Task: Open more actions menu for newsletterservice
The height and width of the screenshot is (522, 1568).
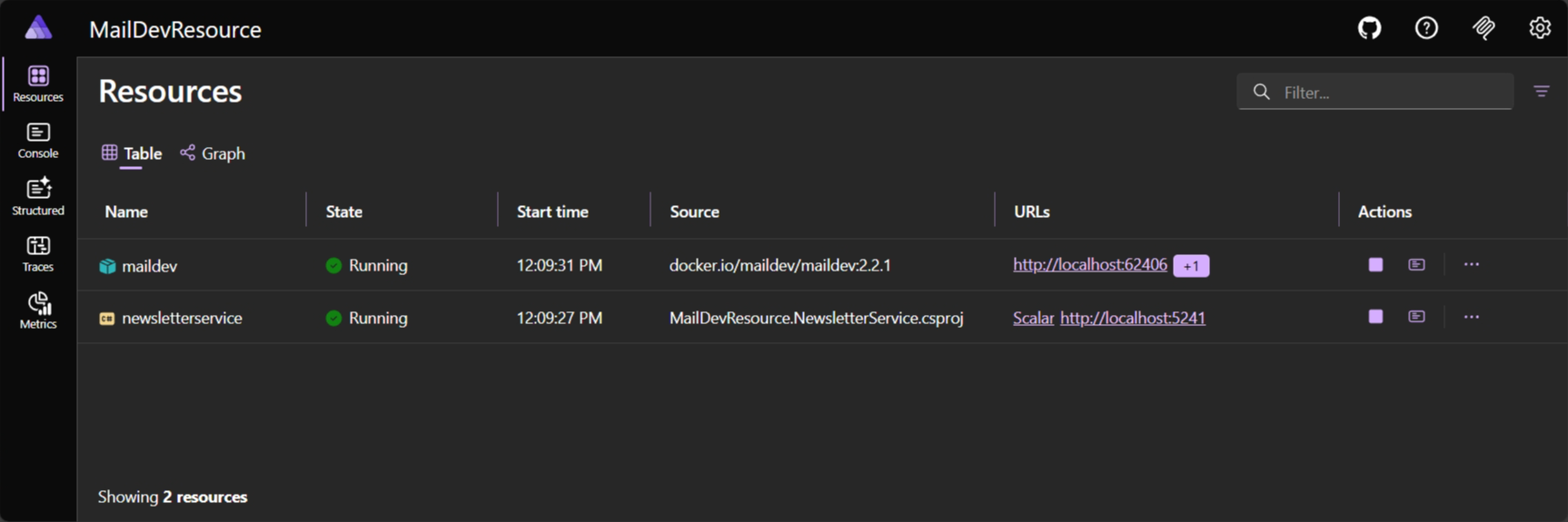Action: tap(1472, 317)
